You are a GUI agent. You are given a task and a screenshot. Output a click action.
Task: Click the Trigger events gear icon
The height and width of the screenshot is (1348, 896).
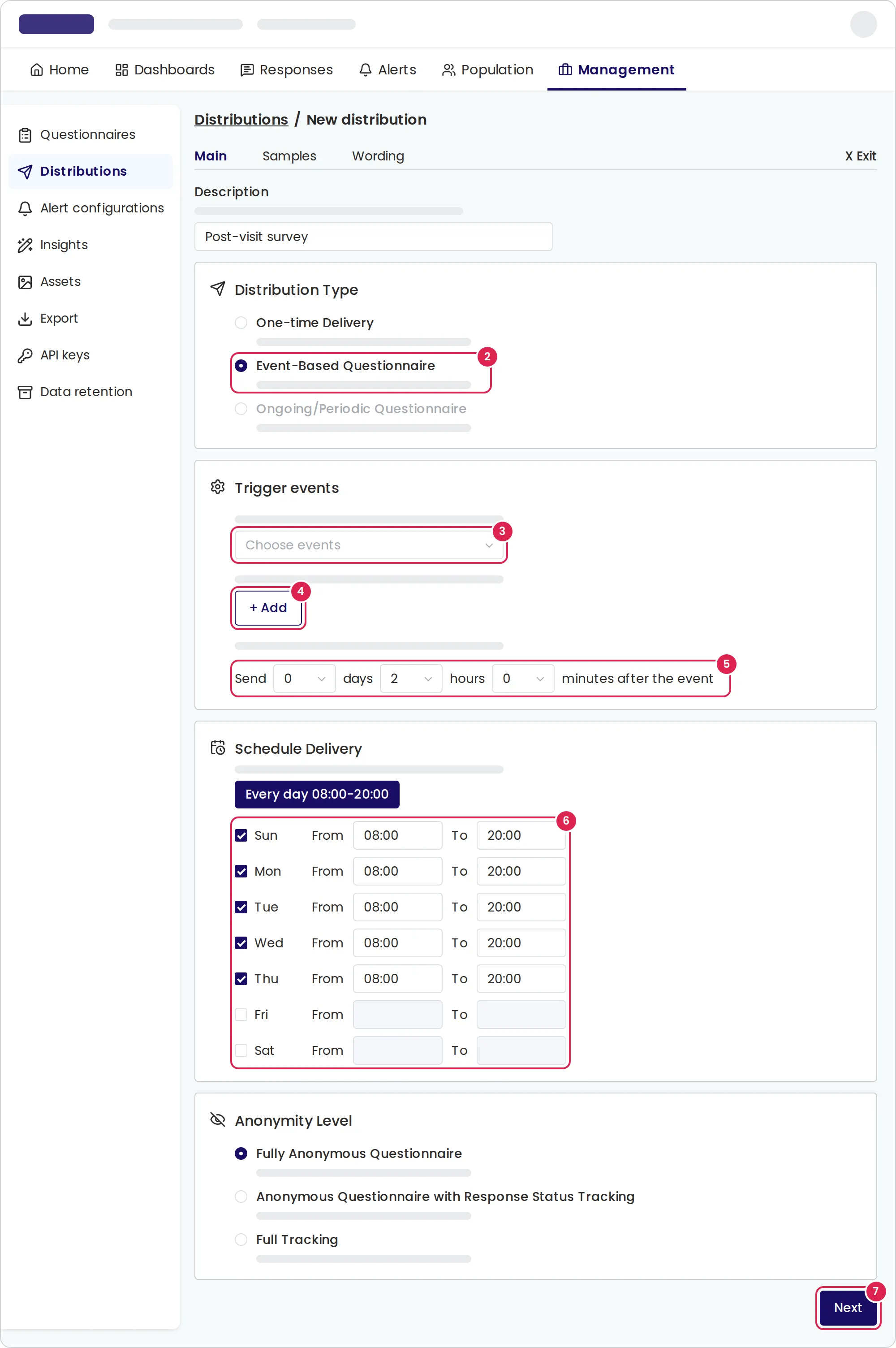pyautogui.click(x=218, y=487)
